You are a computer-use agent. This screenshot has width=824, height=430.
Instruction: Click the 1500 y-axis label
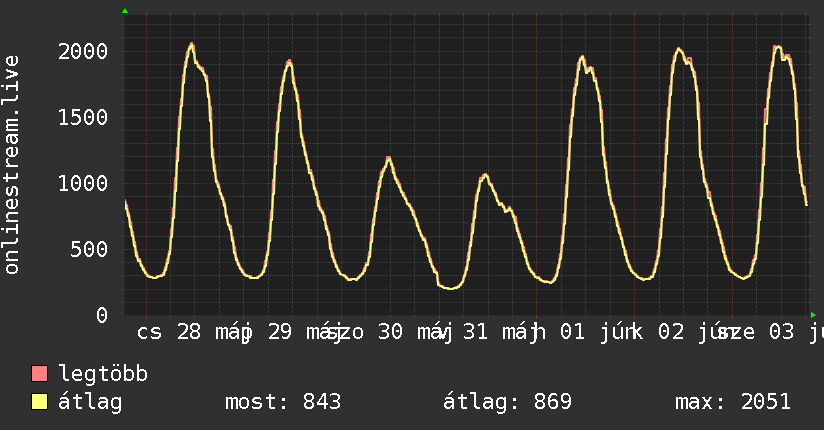(83, 117)
